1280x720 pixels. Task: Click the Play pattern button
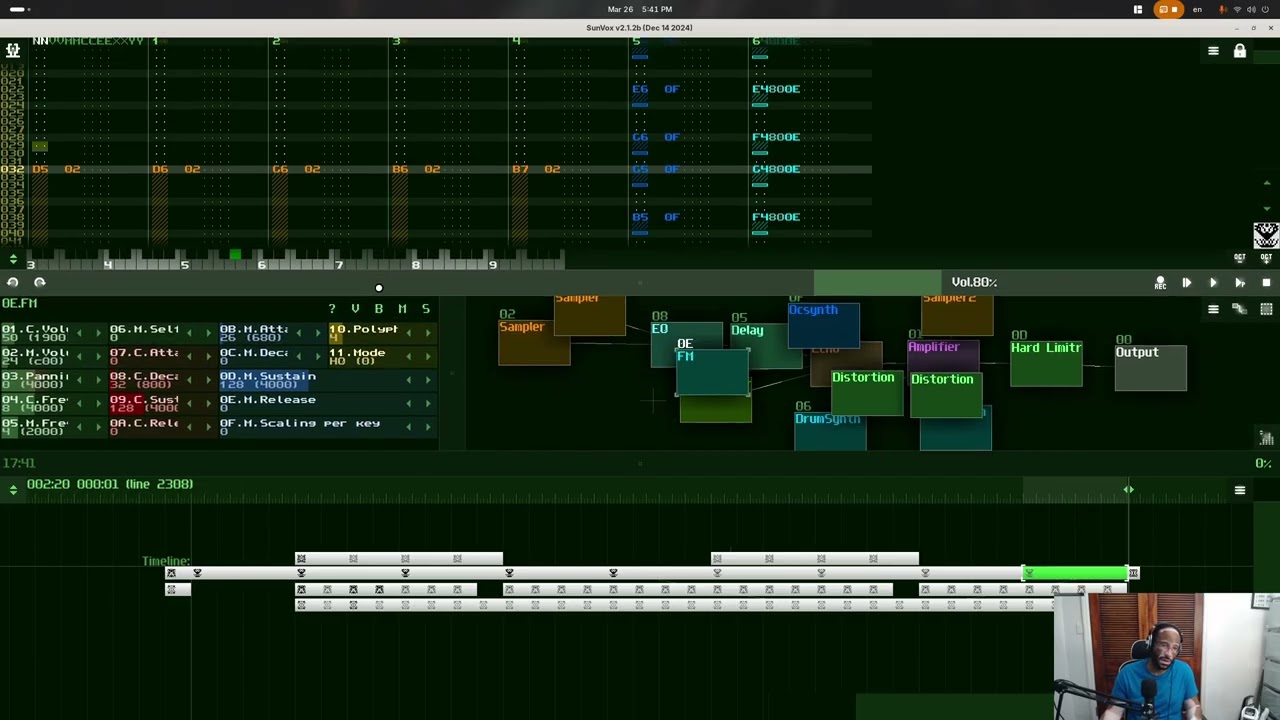[1240, 283]
